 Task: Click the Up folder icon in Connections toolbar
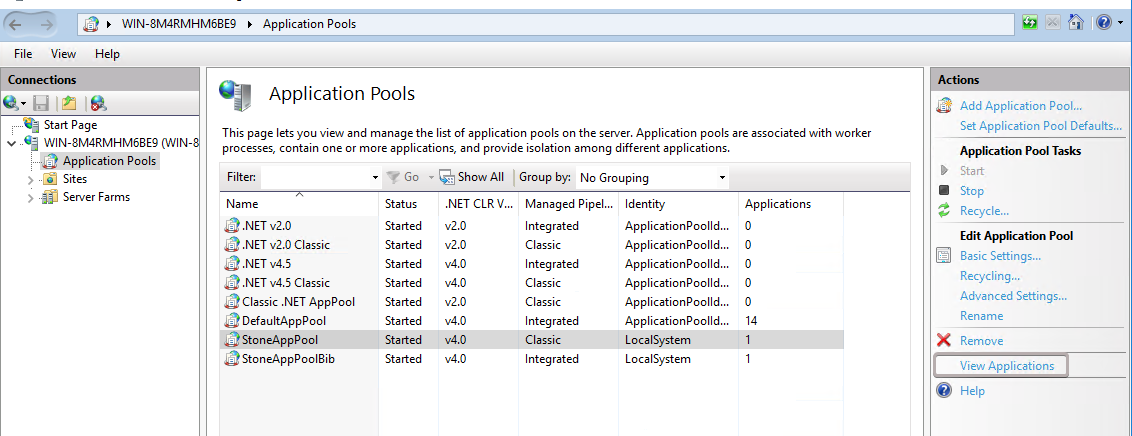pyautogui.click(x=69, y=103)
